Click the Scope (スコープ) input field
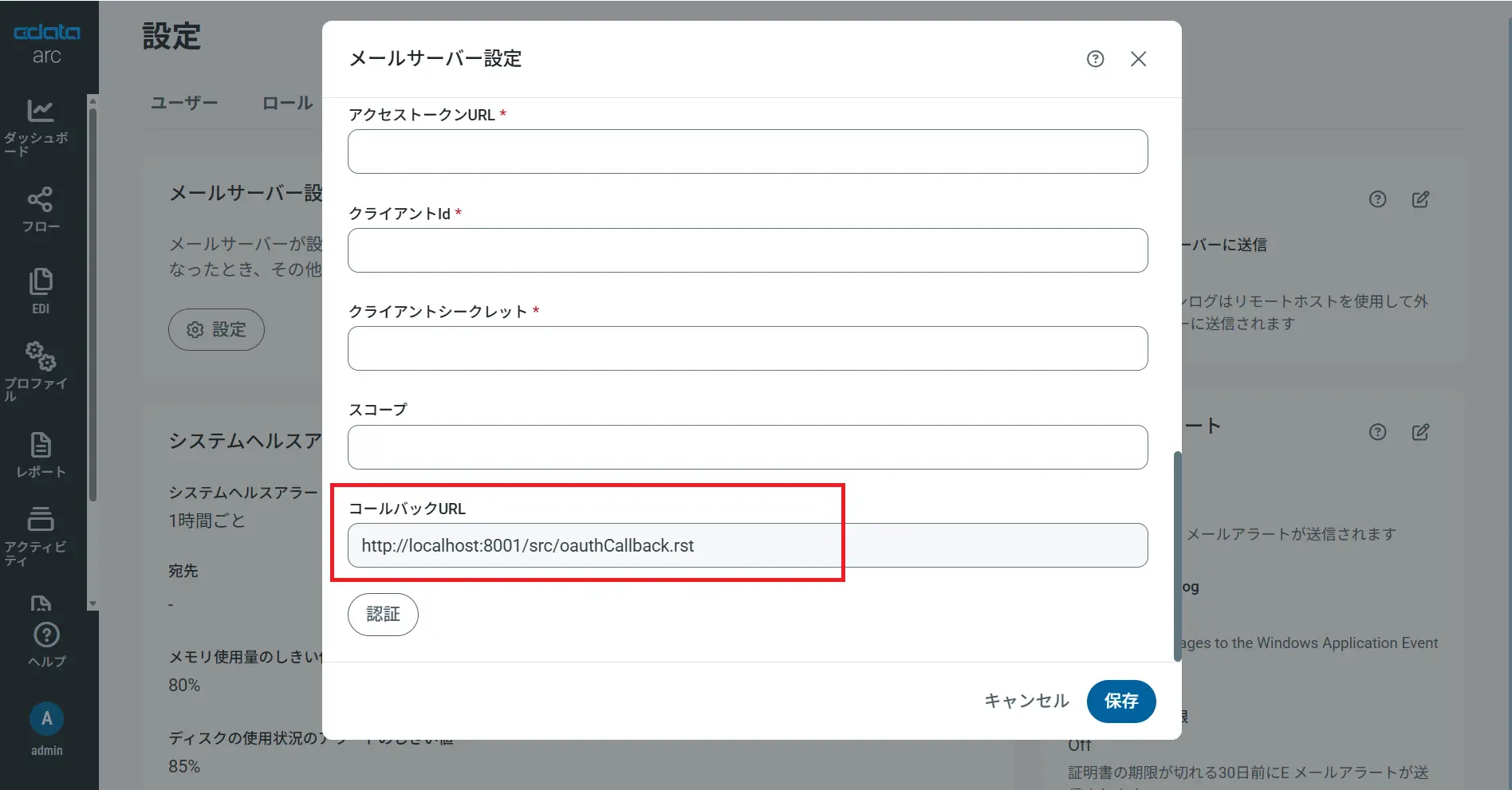This screenshot has width=1512, height=790. (x=747, y=447)
